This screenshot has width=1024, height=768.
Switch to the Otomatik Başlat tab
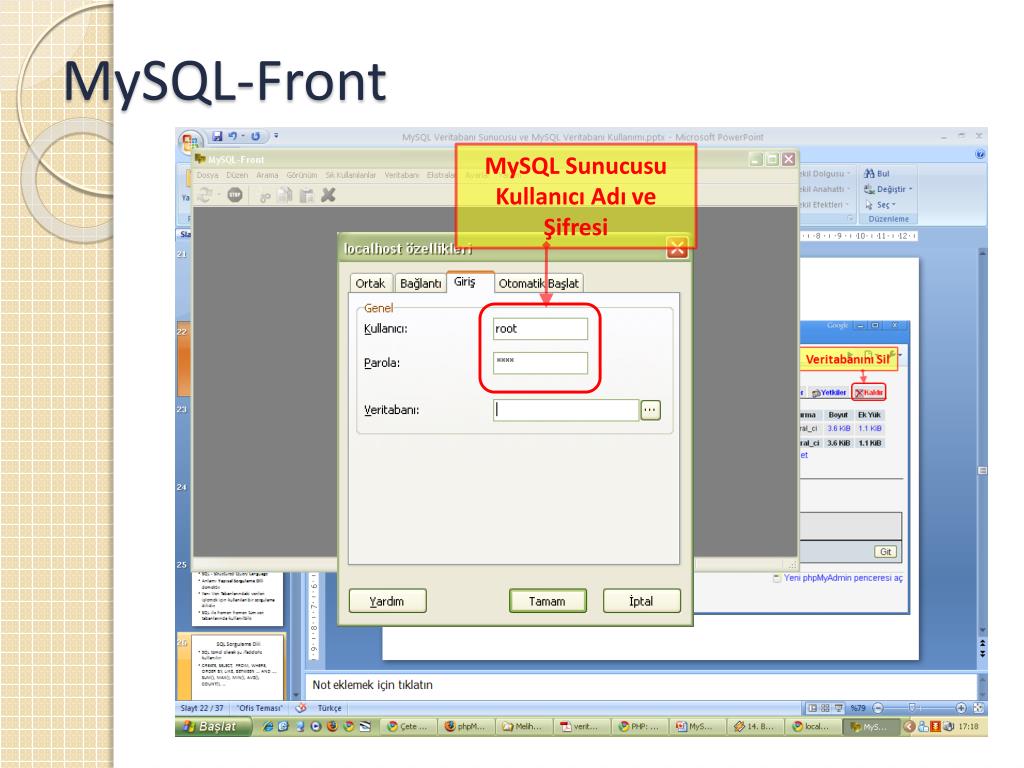[539, 283]
